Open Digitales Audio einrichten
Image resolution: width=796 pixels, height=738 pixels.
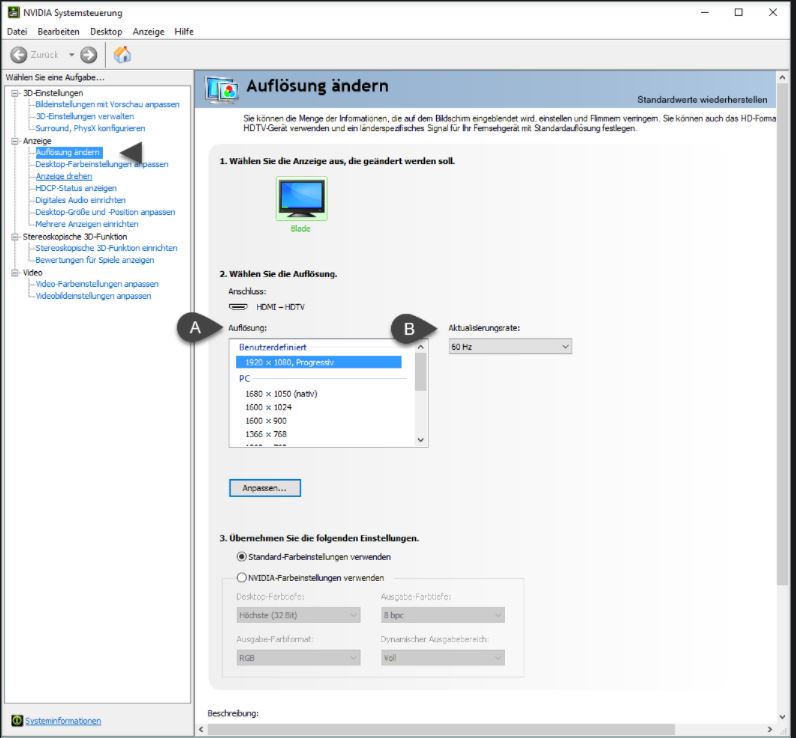80,200
